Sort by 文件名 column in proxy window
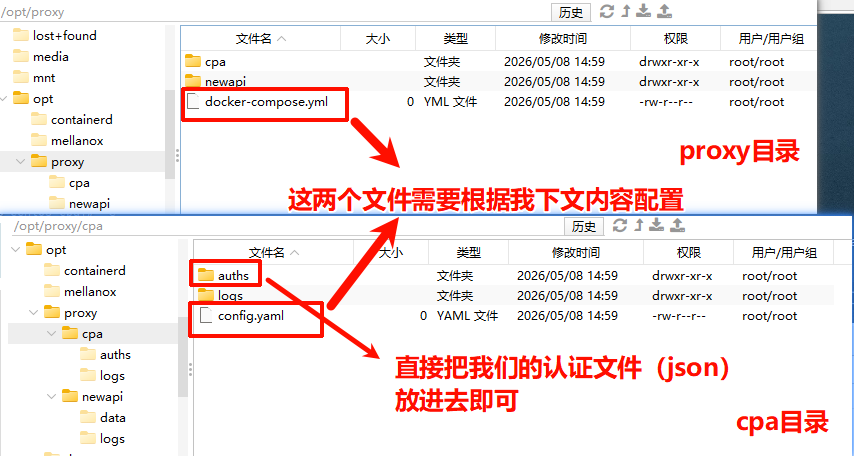Screen dimensions: 854x456 tap(261, 39)
